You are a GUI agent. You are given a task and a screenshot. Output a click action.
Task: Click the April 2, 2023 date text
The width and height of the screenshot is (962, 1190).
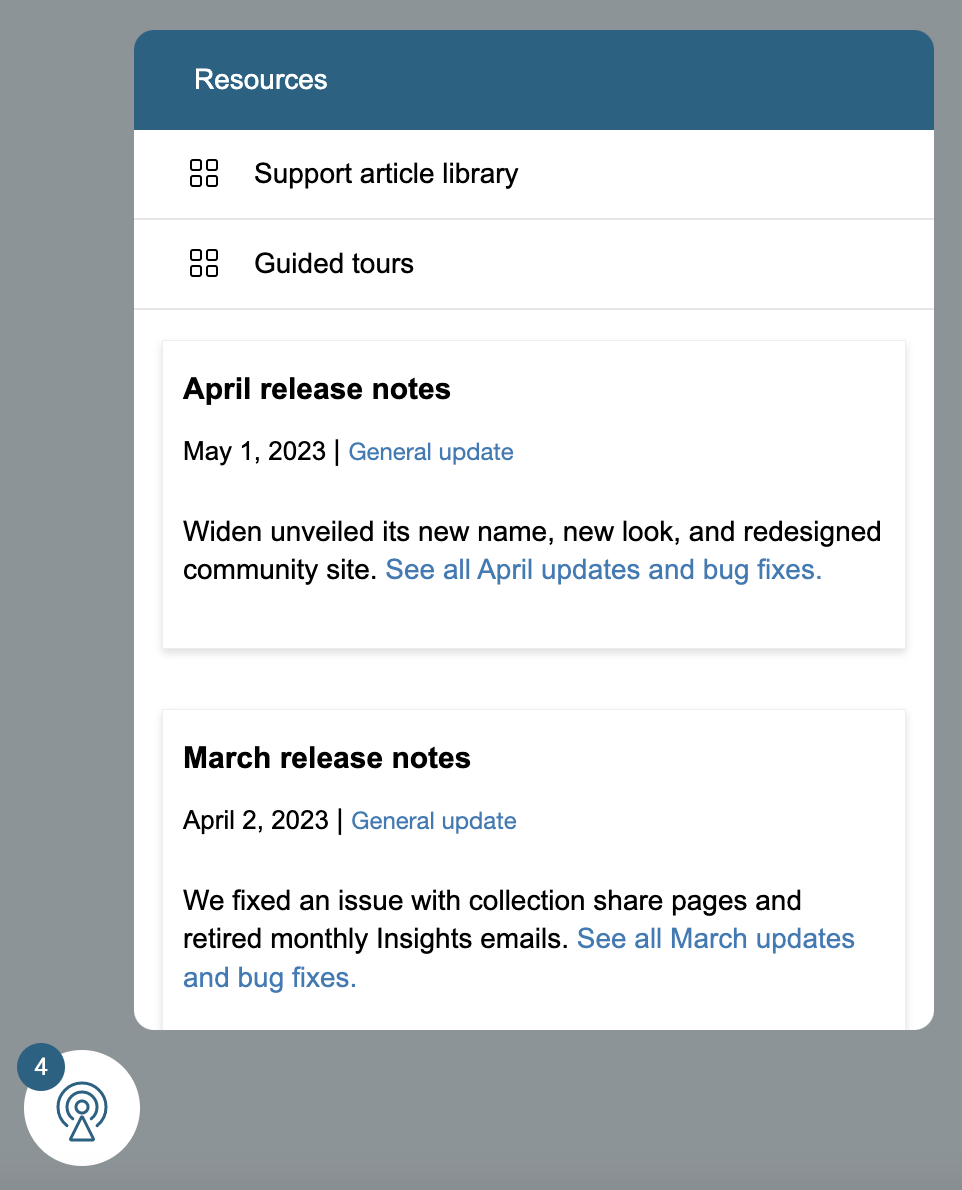coord(256,820)
